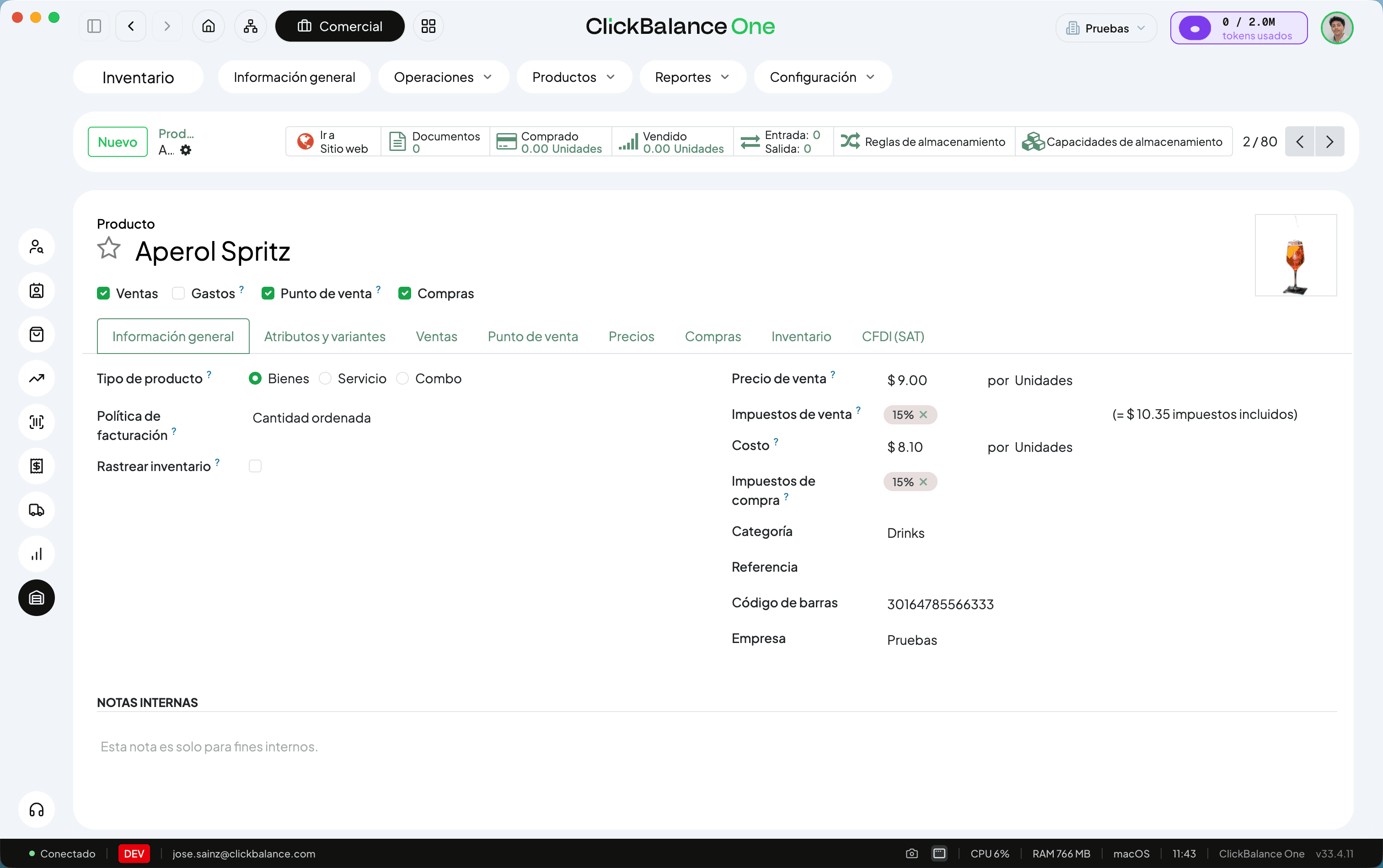This screenshot has width=1383, height=868.
Task: Uncheck the Ventas checkbox
Action: point(103,293)
